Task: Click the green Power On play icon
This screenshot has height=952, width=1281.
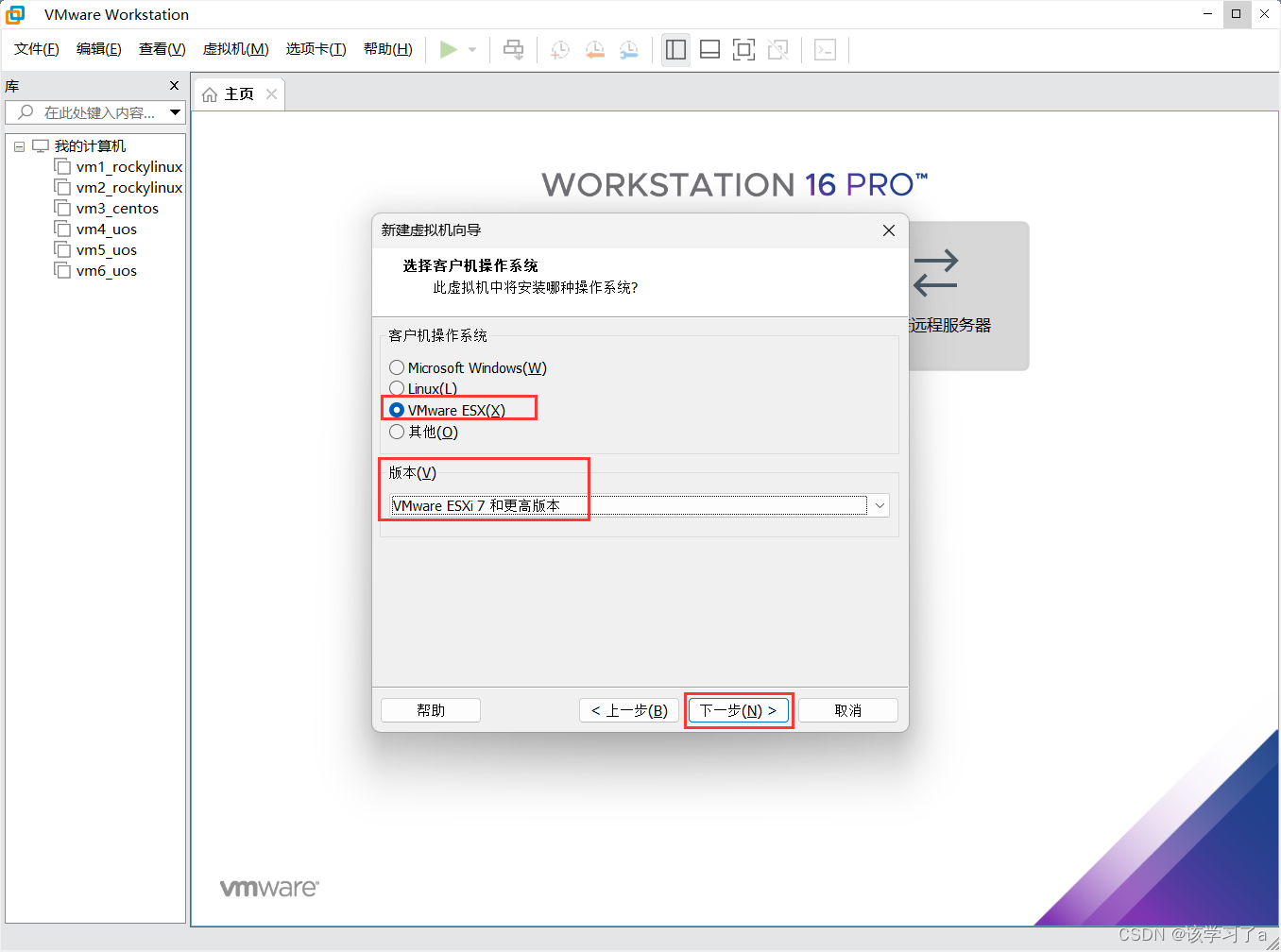Action: (449, 50)
